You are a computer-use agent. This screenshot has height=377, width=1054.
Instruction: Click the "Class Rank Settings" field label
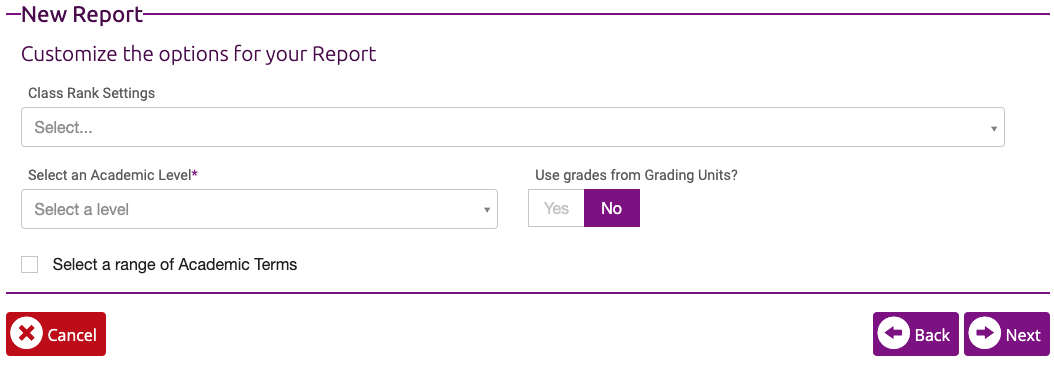(91, 93)
